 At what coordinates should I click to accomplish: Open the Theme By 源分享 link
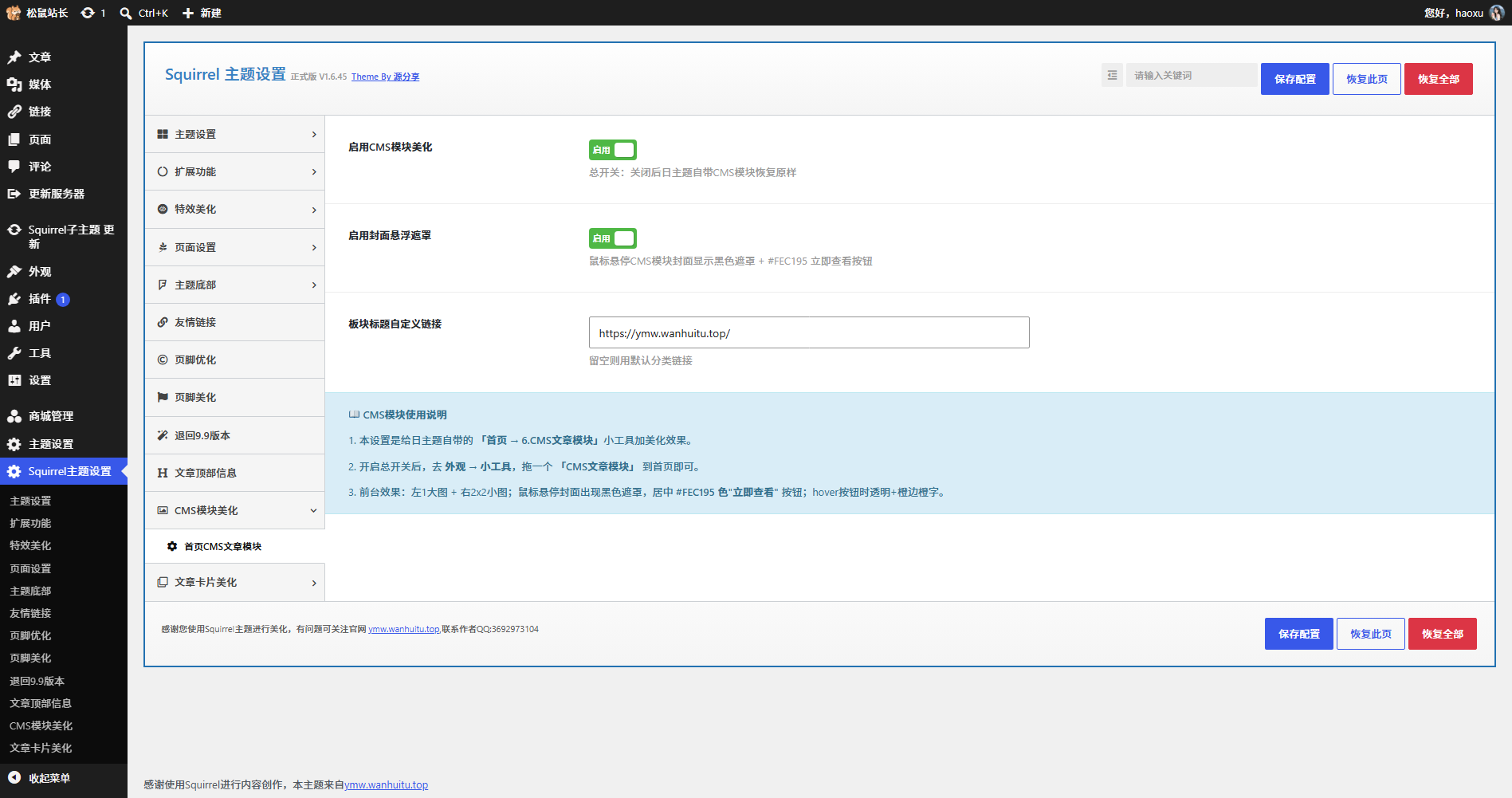(x=385, y=77)
